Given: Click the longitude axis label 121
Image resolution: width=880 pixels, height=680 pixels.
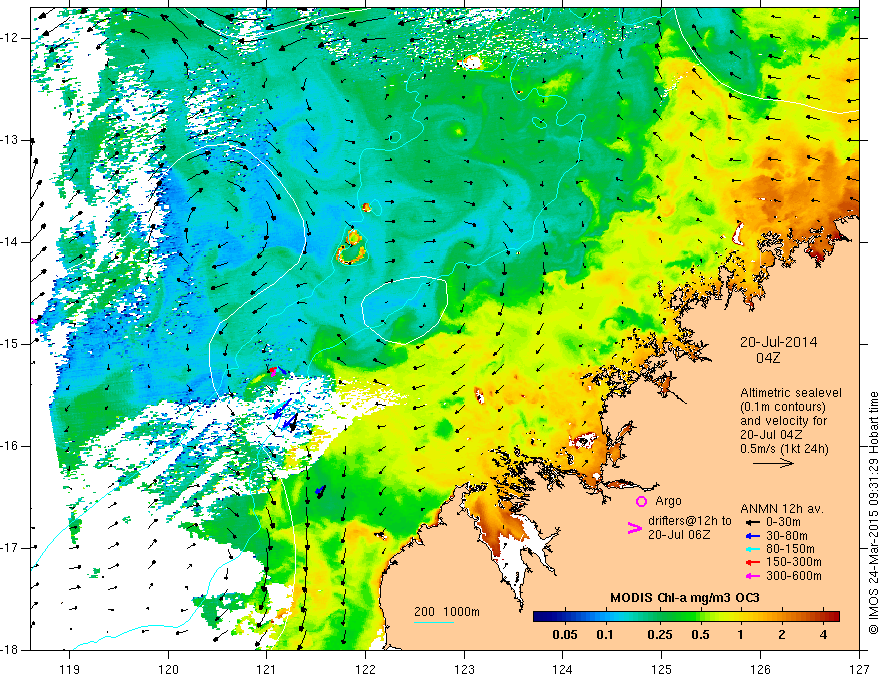Looking at the screenshot, I should click(267, 669).
